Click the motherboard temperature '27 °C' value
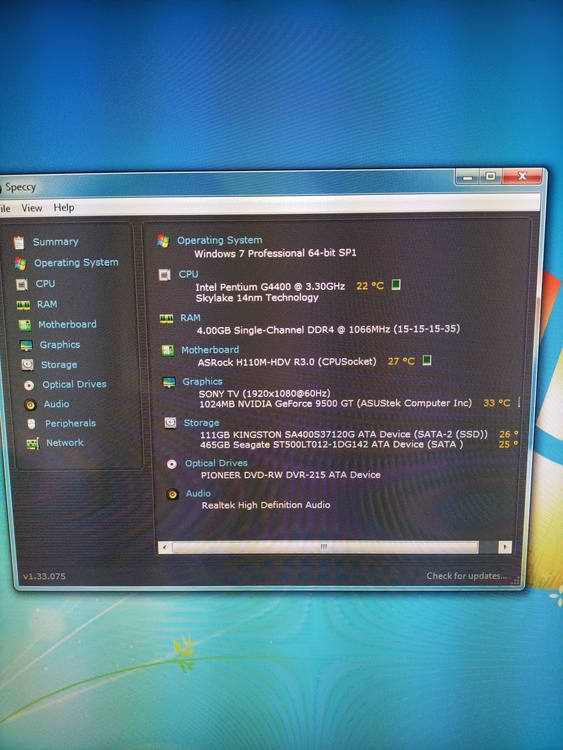Image resolution: width=563 pixels, height=750 pixels. pyautogui.click(x=401, y=361)
